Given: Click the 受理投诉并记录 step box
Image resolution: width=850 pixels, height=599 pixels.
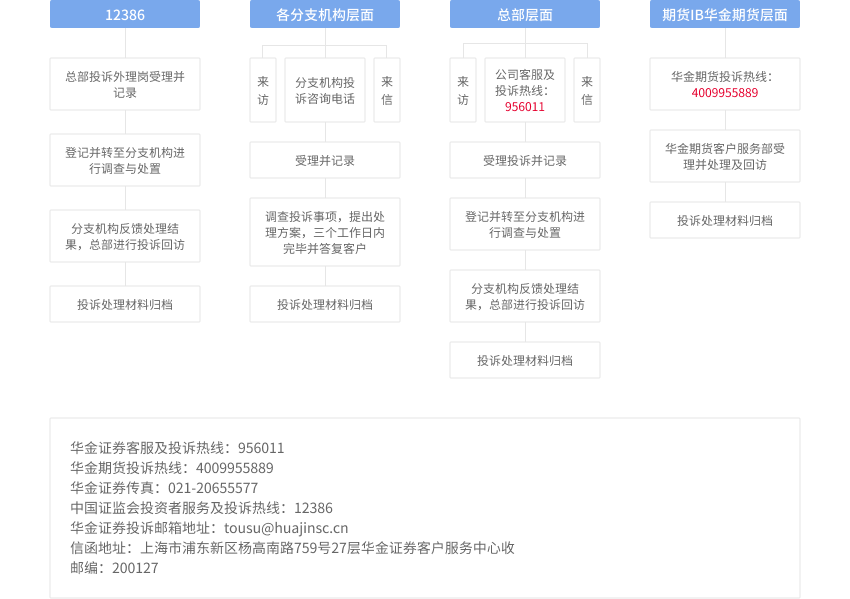Looking at the screenshot, I should click(525, 160).
